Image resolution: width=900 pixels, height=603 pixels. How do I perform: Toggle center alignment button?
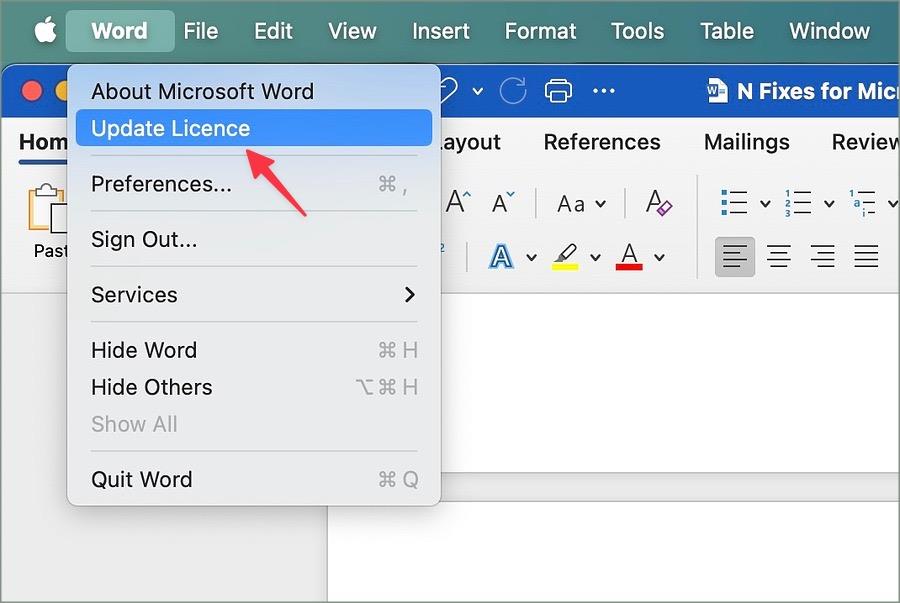[779, 256]
